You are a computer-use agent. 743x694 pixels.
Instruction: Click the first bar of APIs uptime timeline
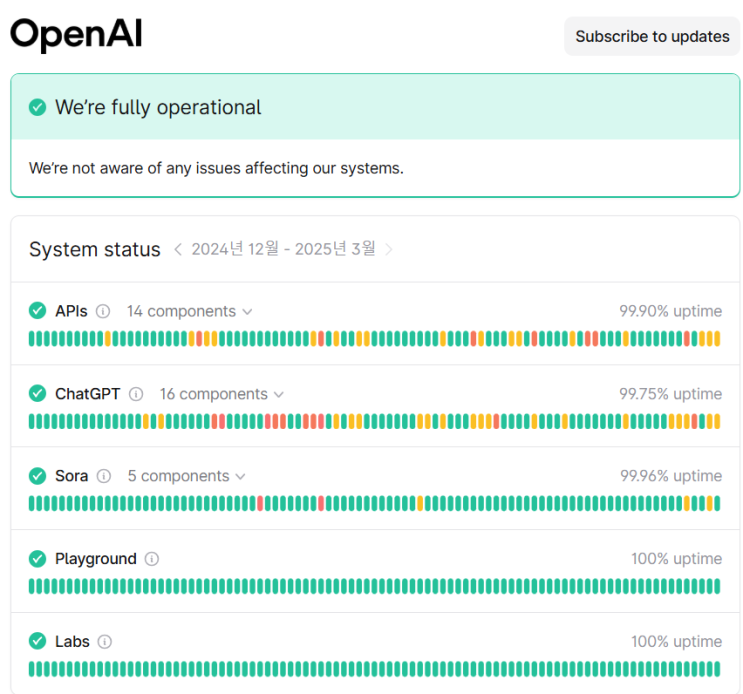[x=32, y=339]
